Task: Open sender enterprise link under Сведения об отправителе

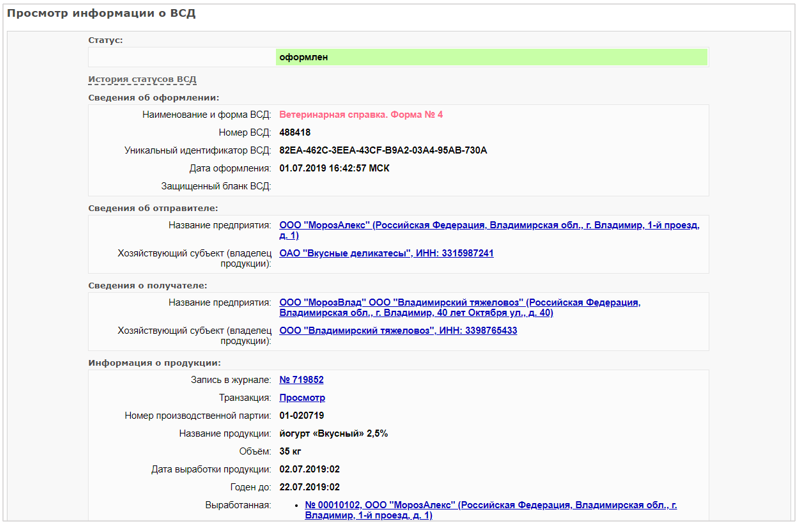Action: (489, 225)
